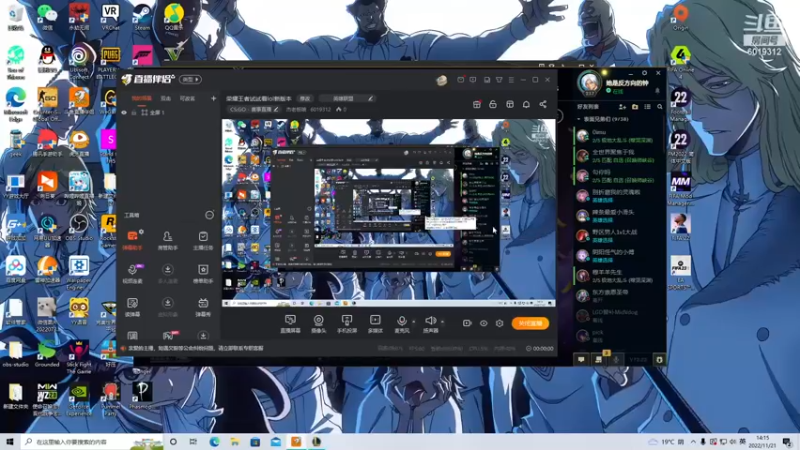This screenshot has width=800, height=450.
Task: Open toolbox settings circle icon
Action: click(x=209, y=215)
